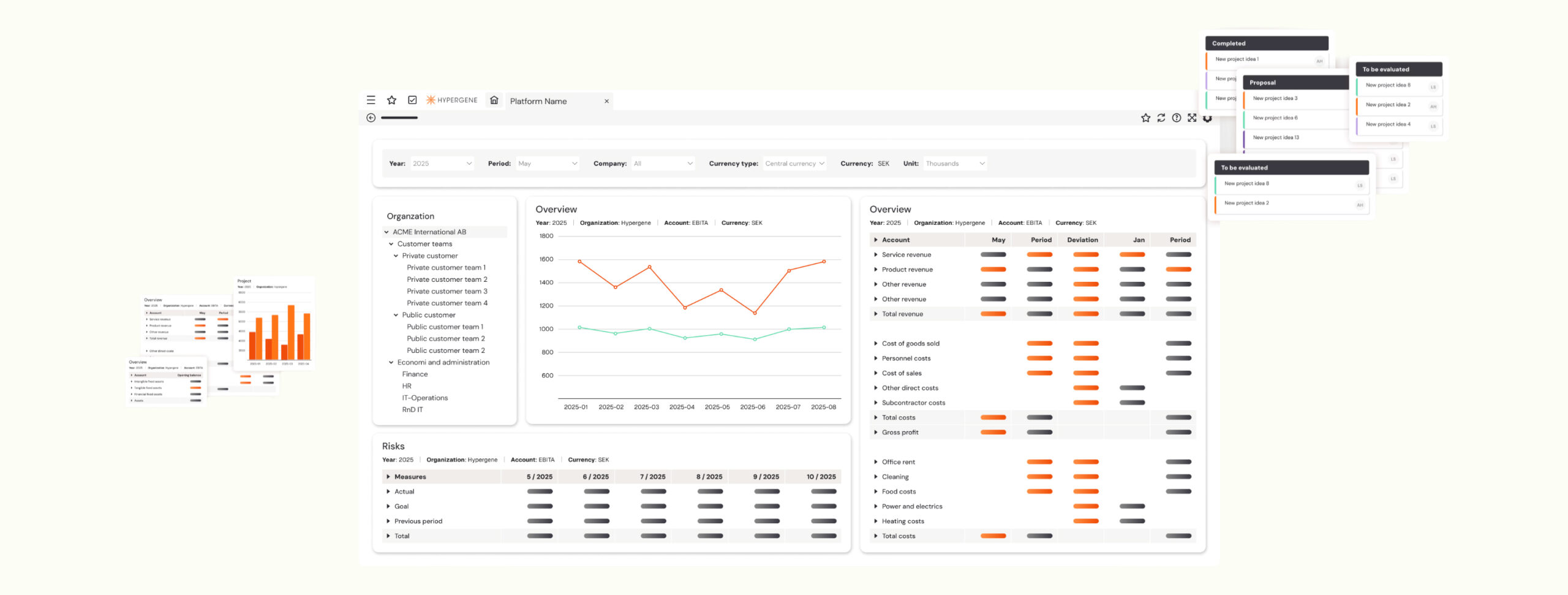This screenshot has width=1568, height=595.
Task: Open the help question mark icon
Action: [1176, 118]
